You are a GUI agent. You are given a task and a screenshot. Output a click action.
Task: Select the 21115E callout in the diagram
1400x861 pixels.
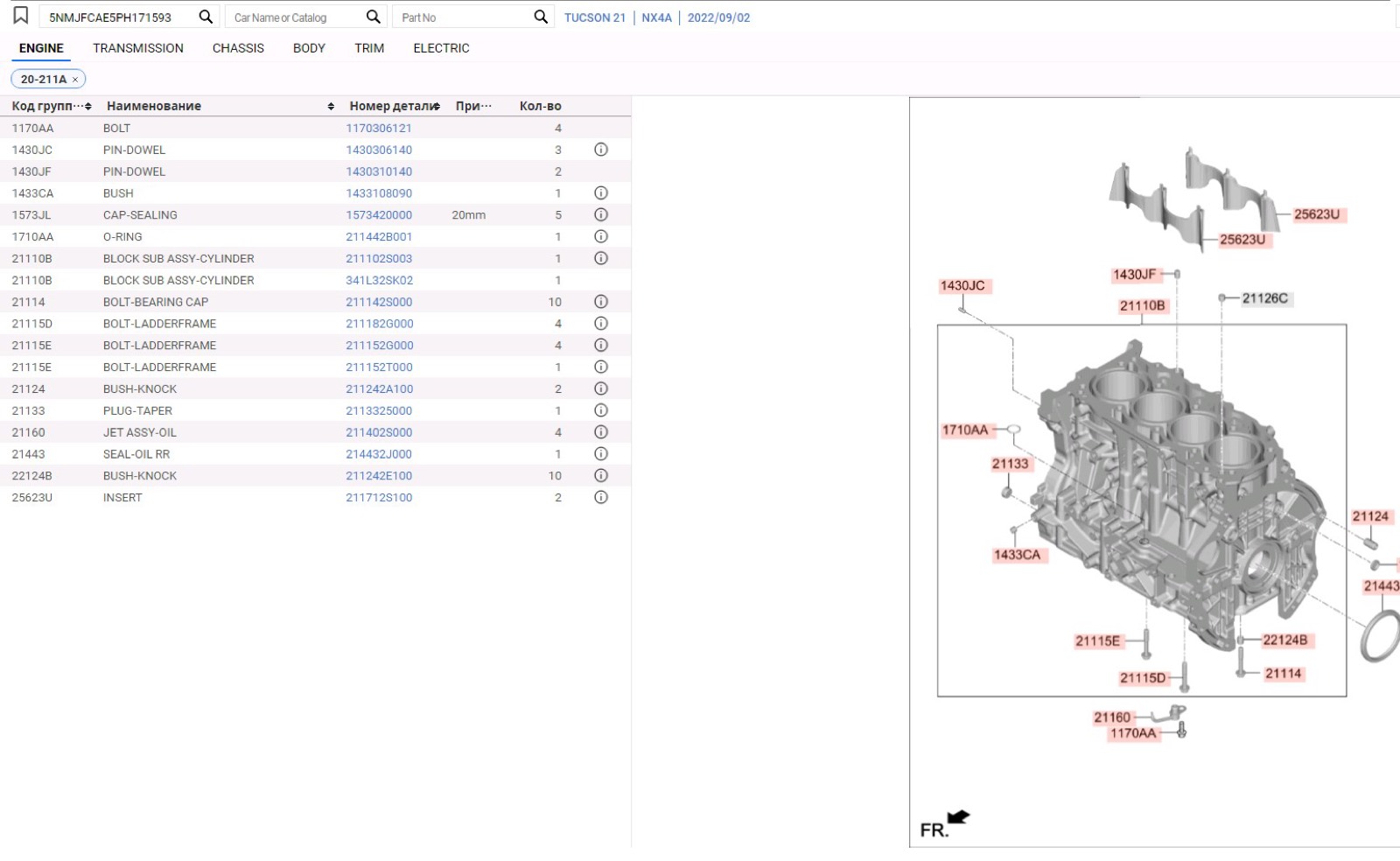[1097, 640]
